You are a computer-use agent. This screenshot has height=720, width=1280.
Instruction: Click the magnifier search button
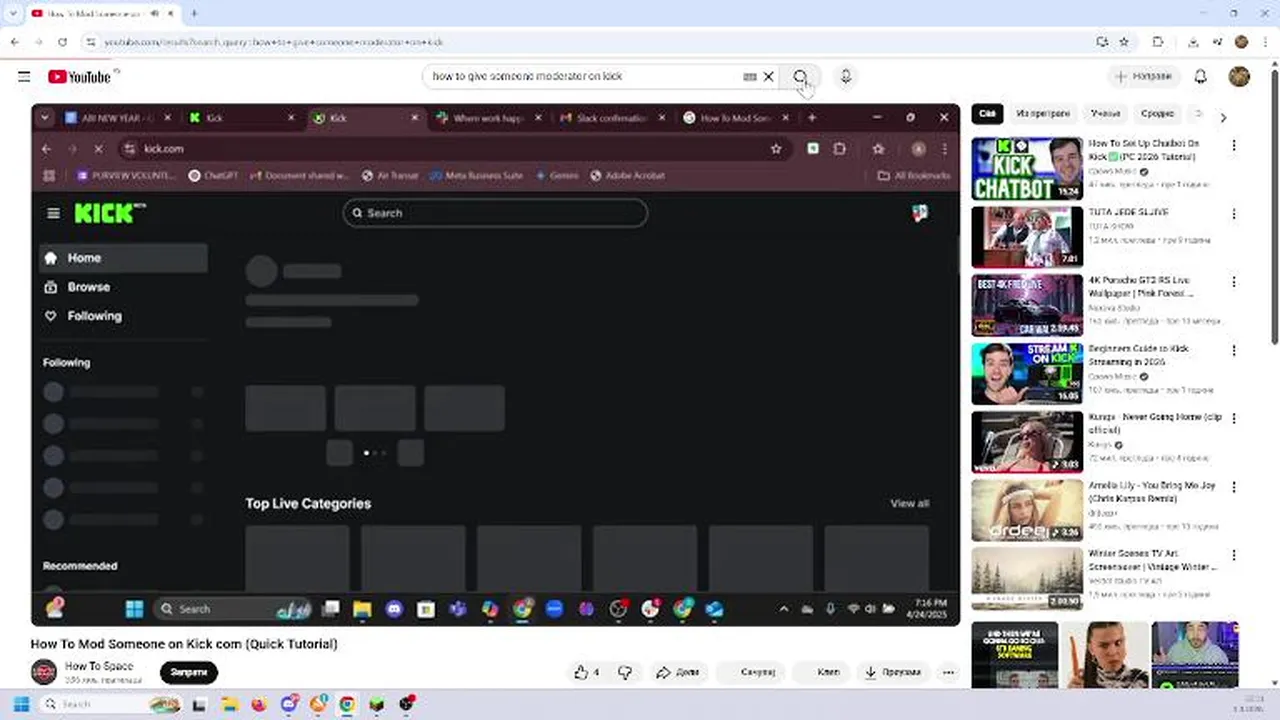[x=800, y=76]
